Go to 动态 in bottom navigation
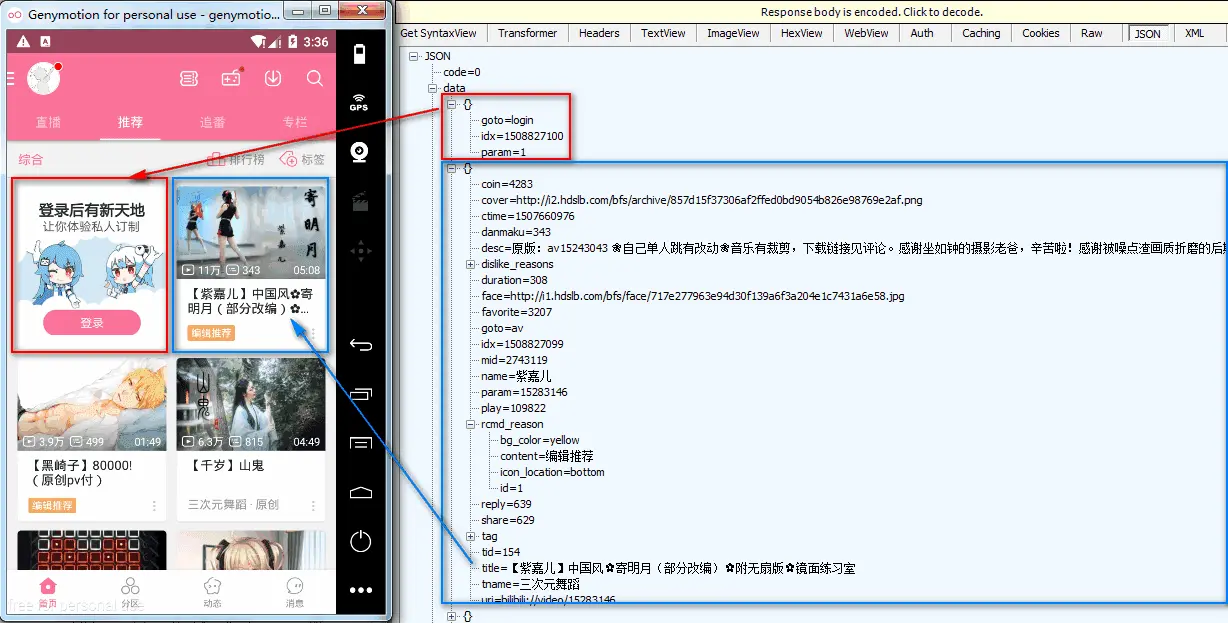The height and width of the screenshot is (623, 1228). click(x=212, y=591)
